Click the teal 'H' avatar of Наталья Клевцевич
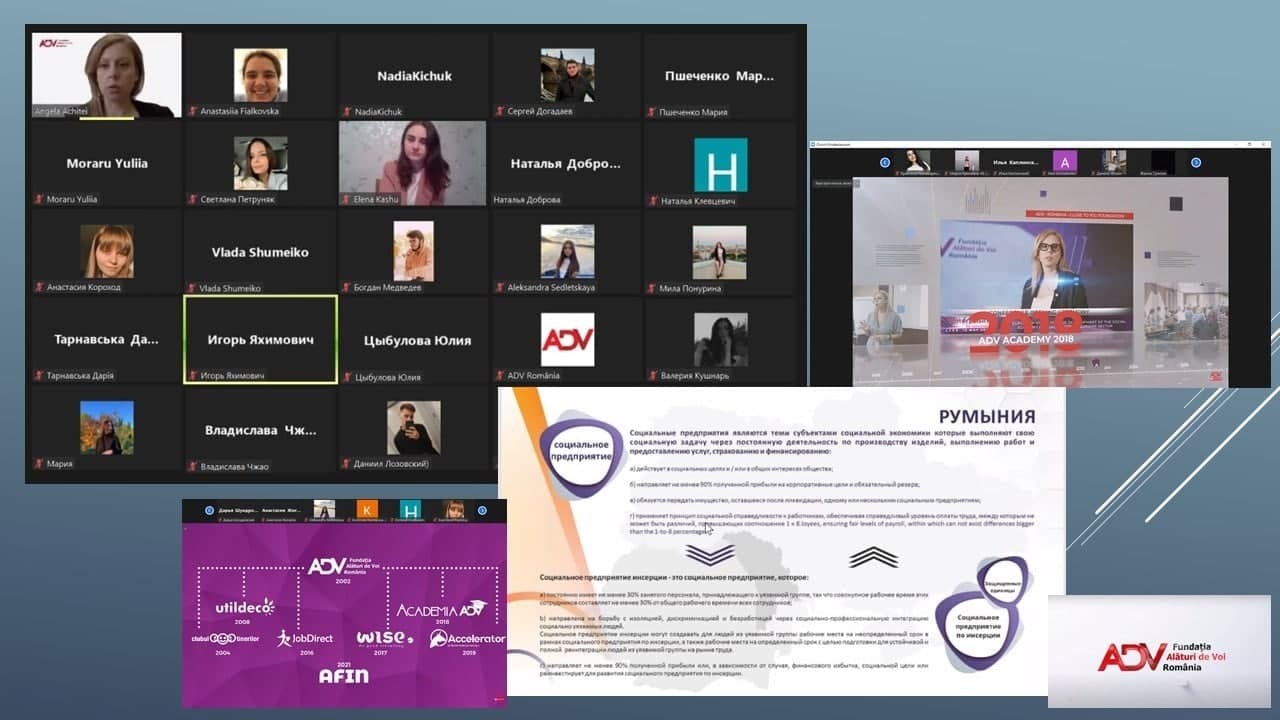The height and width of the screenshot is (720, 1280). pyautogui.click(x=720, y=165)
